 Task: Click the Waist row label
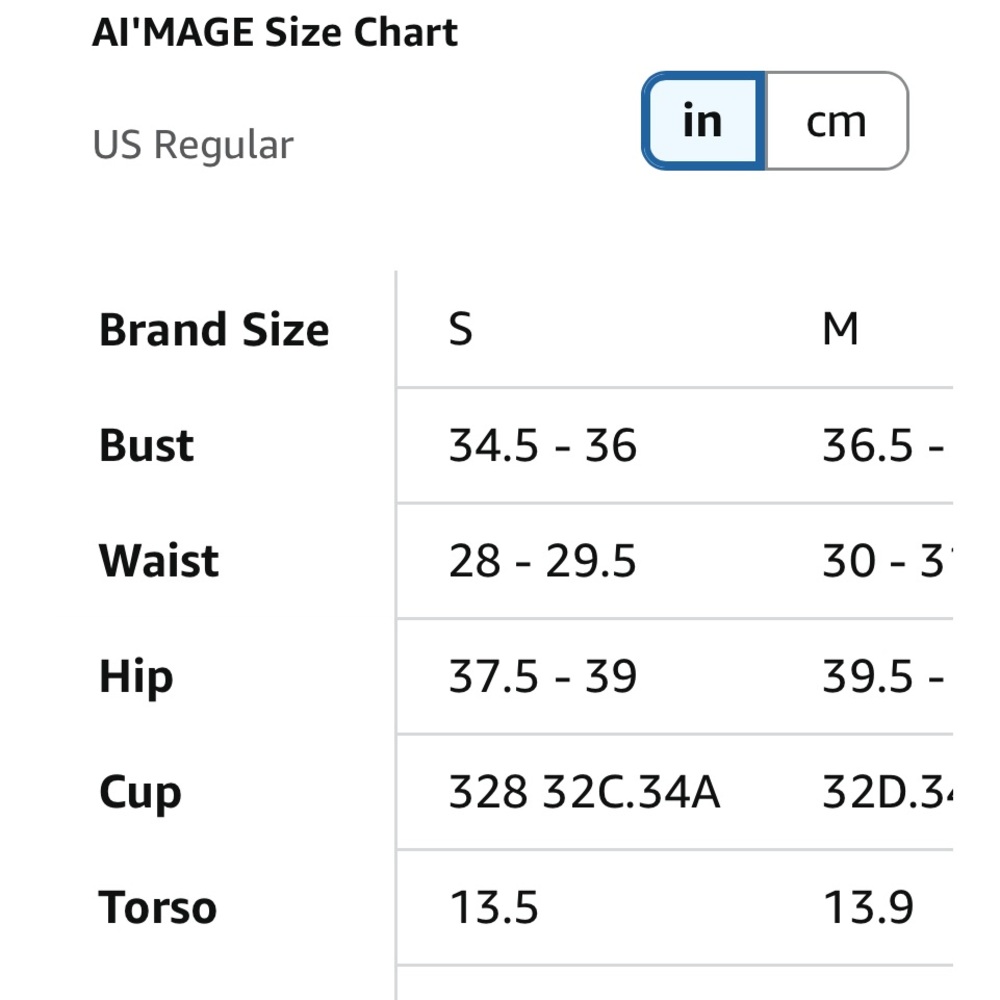pos(159,561)
